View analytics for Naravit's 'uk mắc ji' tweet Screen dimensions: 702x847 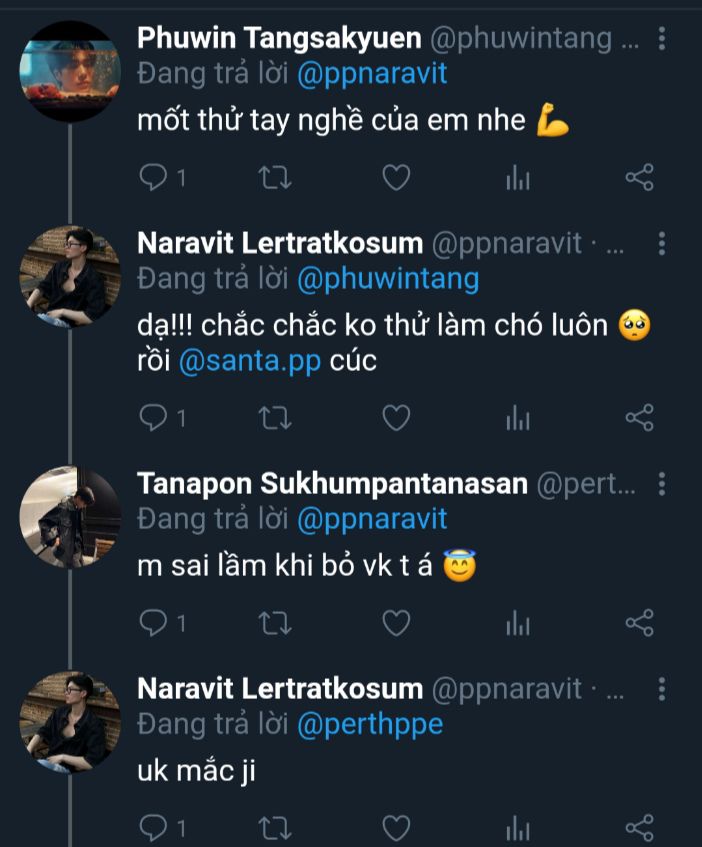[x=518, y=827]
